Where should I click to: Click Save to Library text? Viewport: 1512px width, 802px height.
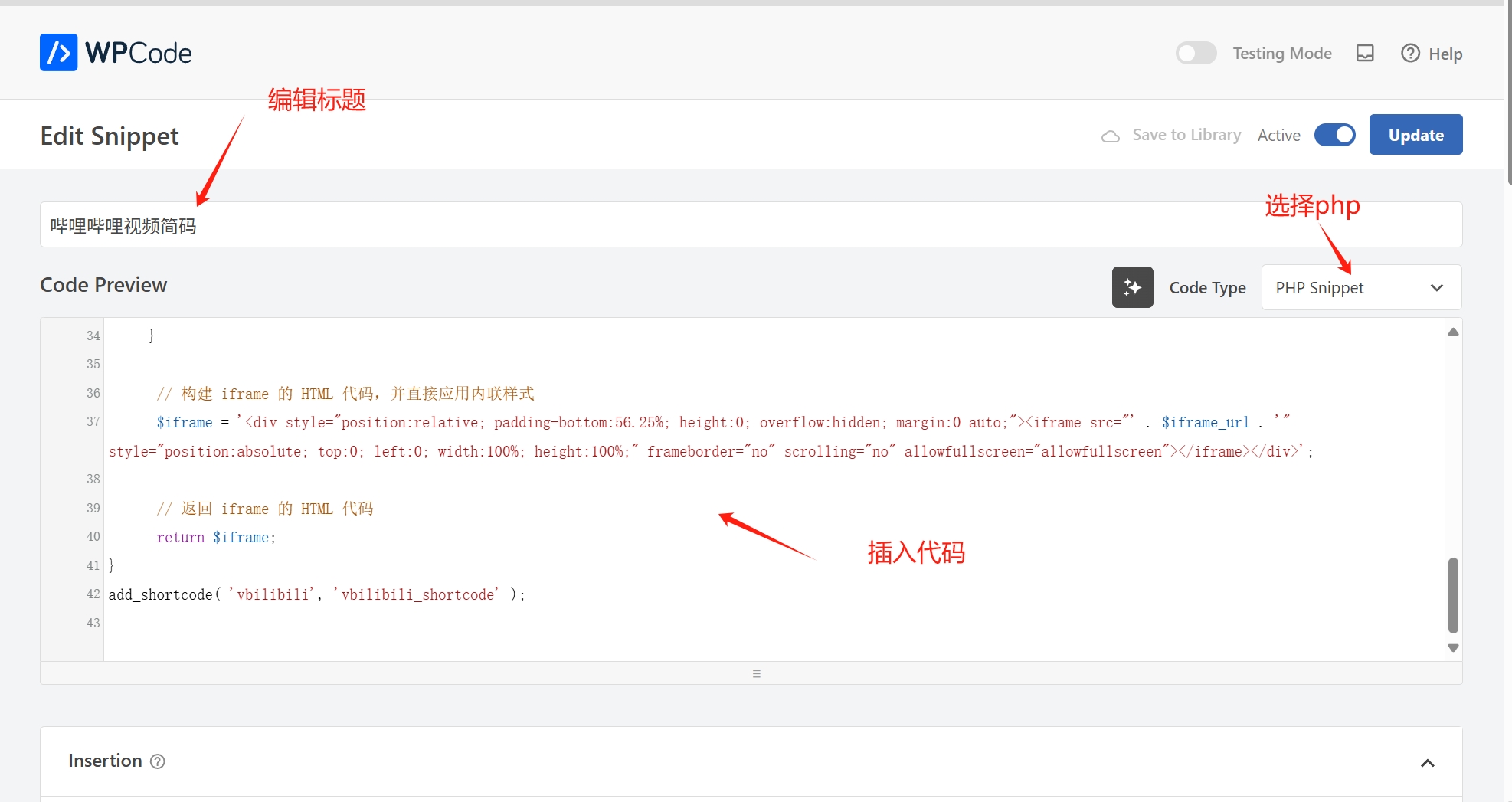click(1186, 135)
